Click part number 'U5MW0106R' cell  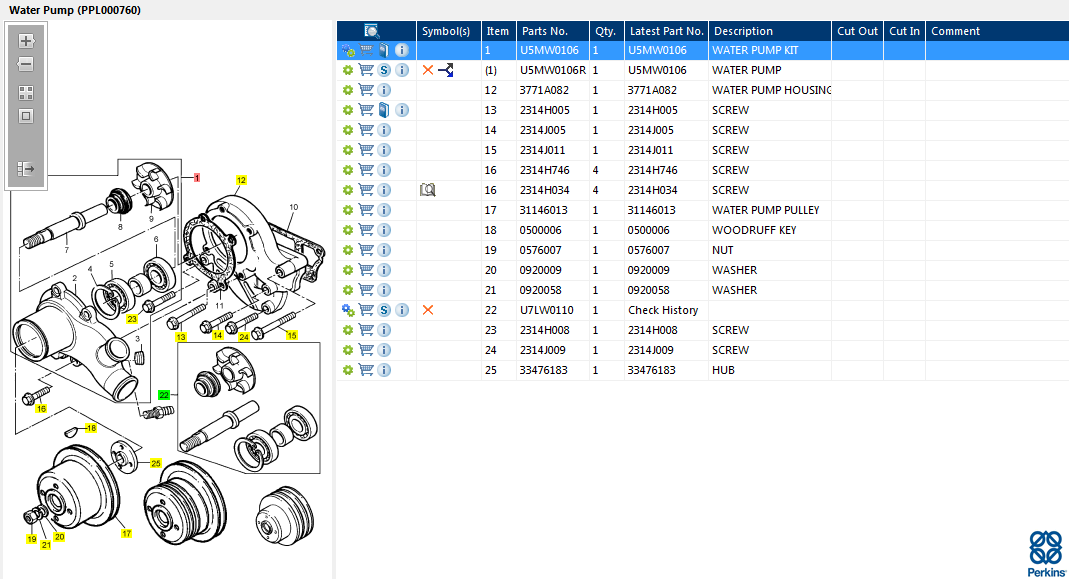pos(553,70)
